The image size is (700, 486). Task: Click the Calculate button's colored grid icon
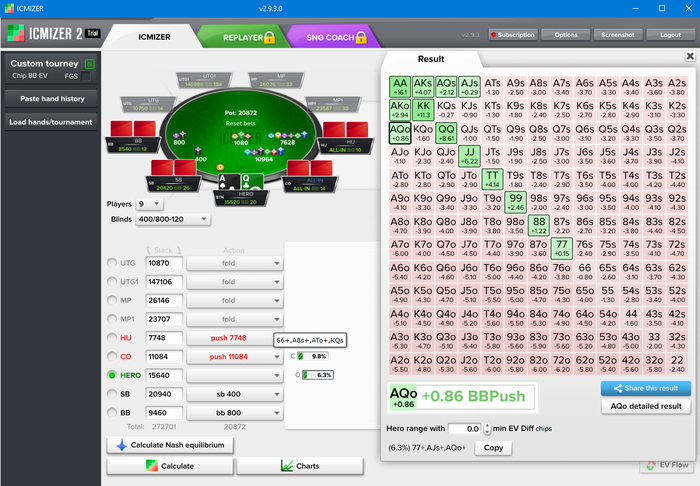152,466
